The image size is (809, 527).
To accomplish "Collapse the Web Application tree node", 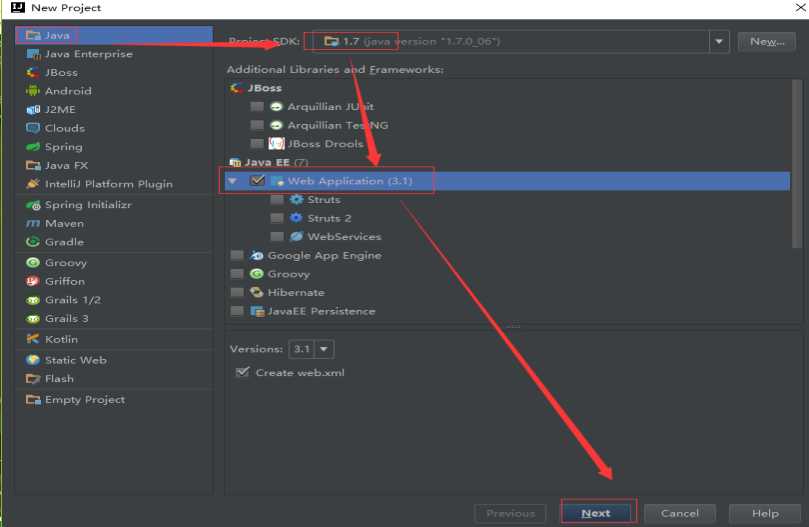I will click(233, 181).
